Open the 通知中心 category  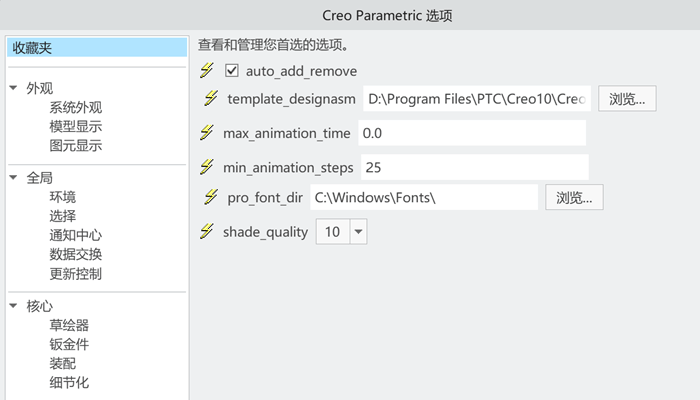click(75, 235)
